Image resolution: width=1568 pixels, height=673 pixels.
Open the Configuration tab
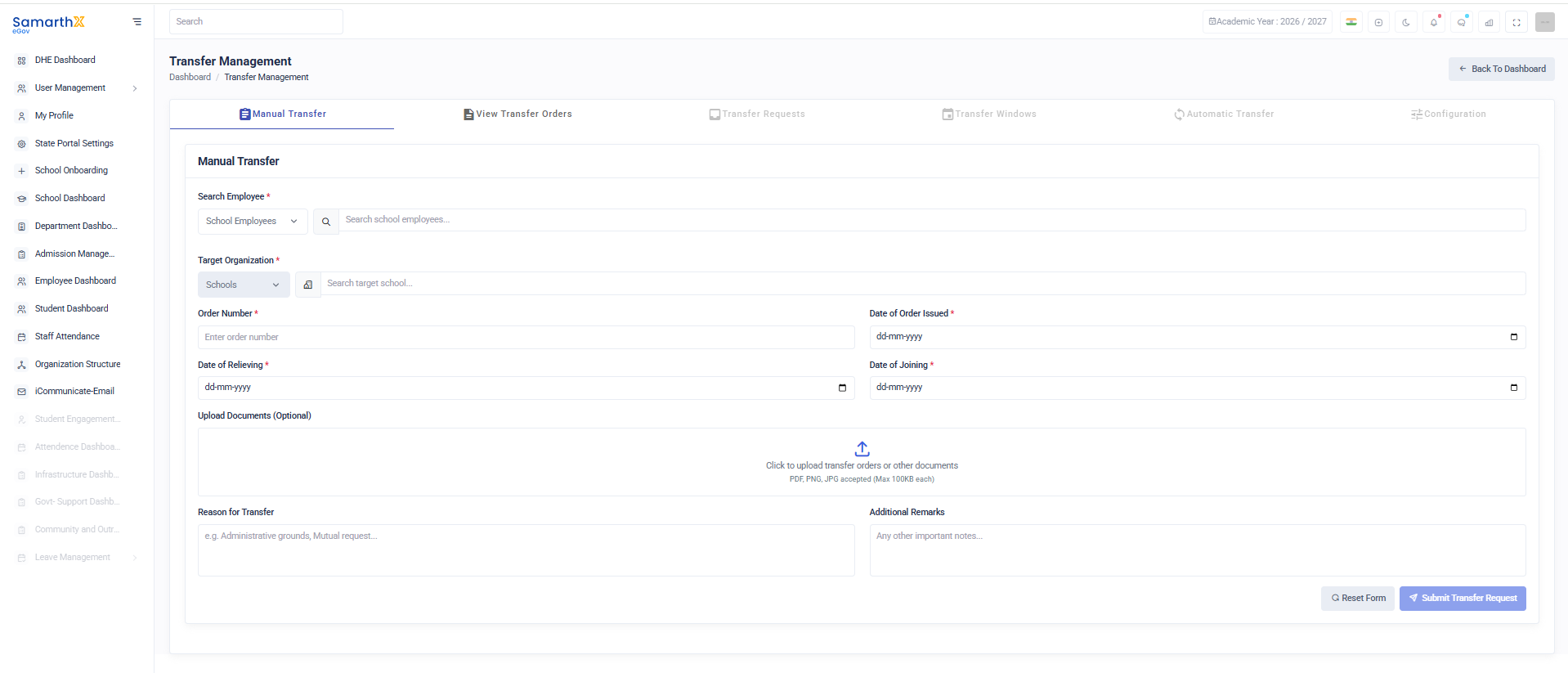click(1449, 114)
